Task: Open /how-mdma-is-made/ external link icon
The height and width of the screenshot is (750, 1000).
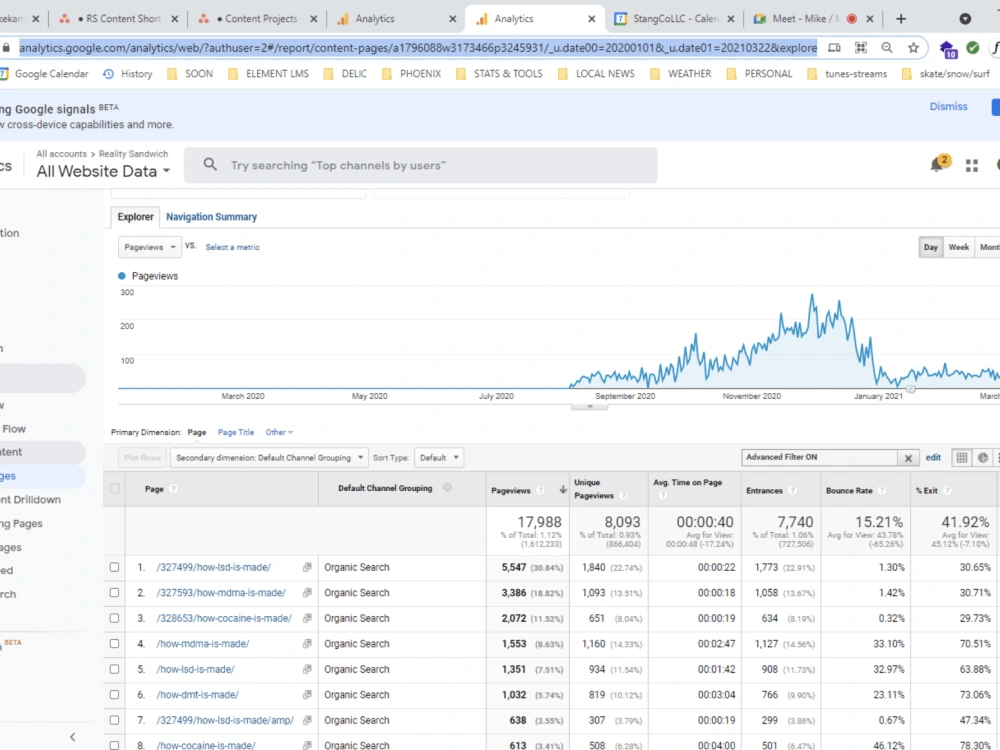Action: pyautogui.click(x=307, y=643)
